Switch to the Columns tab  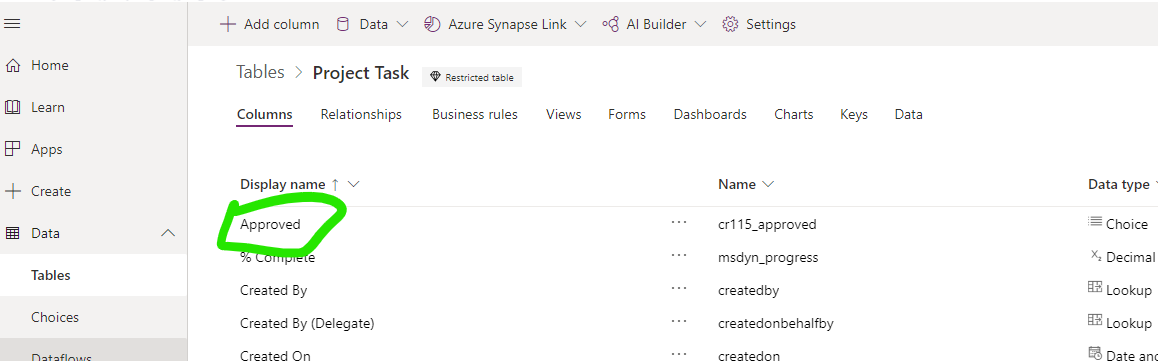click(x=264, y=114)
